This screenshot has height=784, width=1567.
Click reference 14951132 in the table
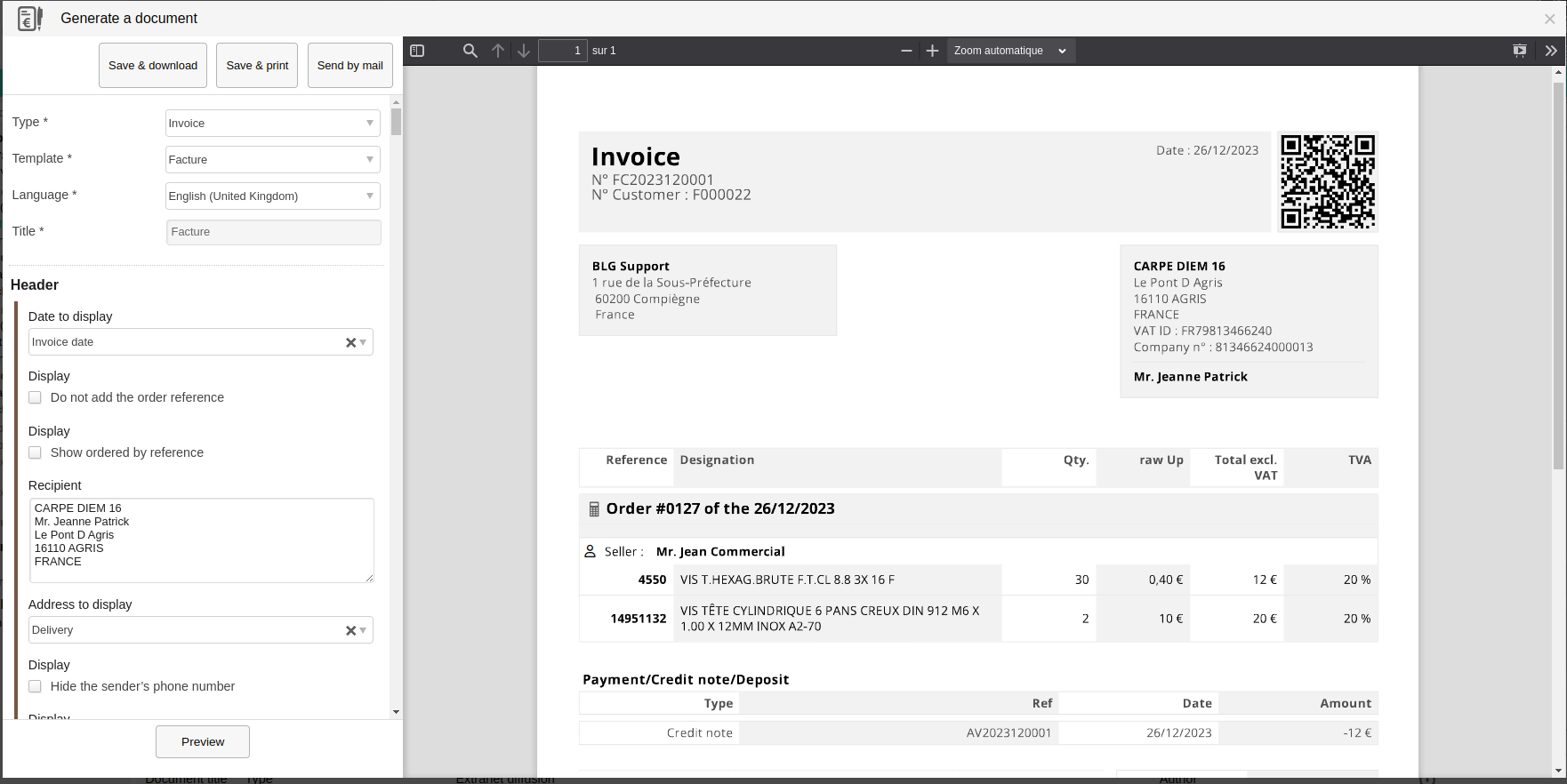[639, 619]
